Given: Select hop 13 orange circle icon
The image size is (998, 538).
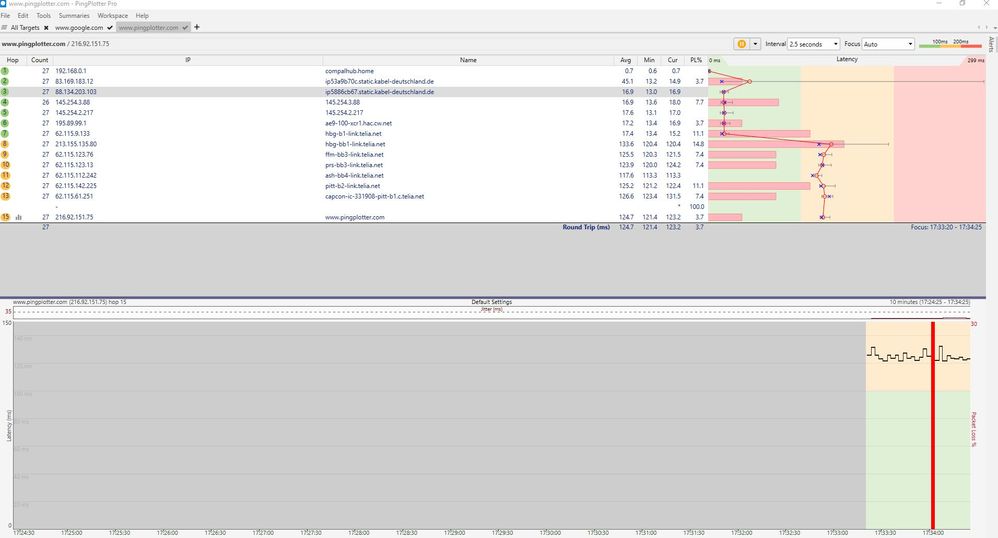Looking at the screenshot, I should 5,196.
